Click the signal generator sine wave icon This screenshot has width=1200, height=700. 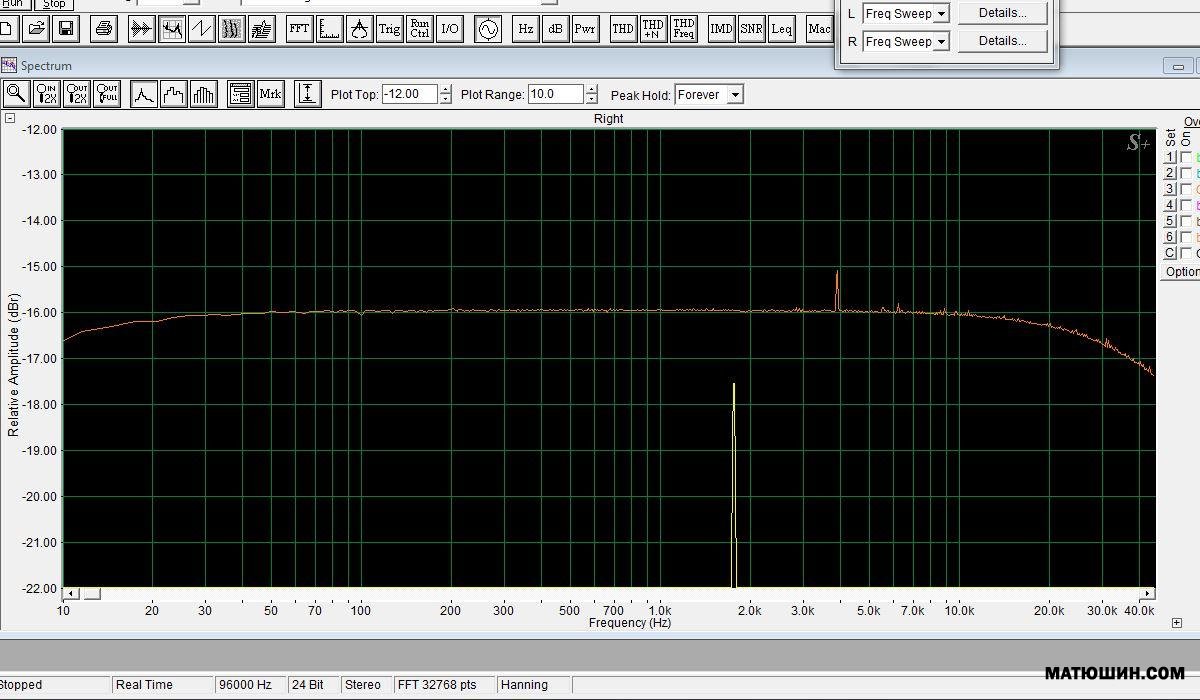(487, 29)
